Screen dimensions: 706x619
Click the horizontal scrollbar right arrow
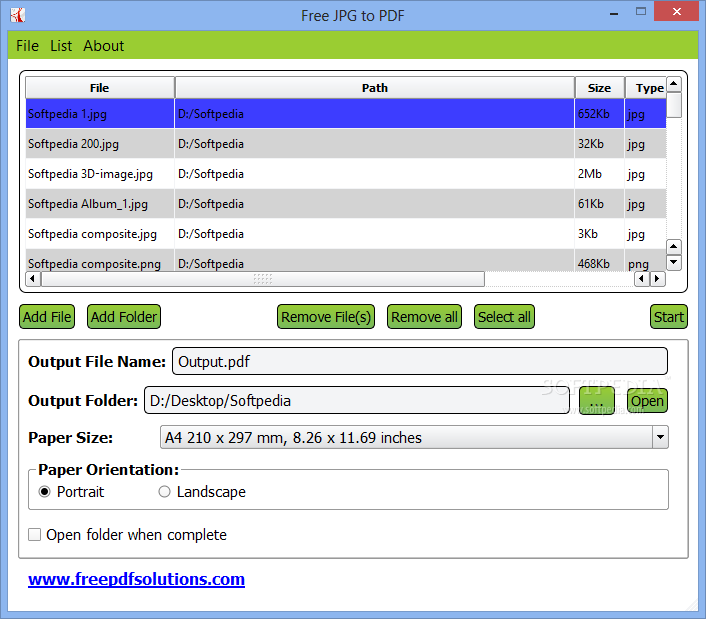tap(657, 279)
